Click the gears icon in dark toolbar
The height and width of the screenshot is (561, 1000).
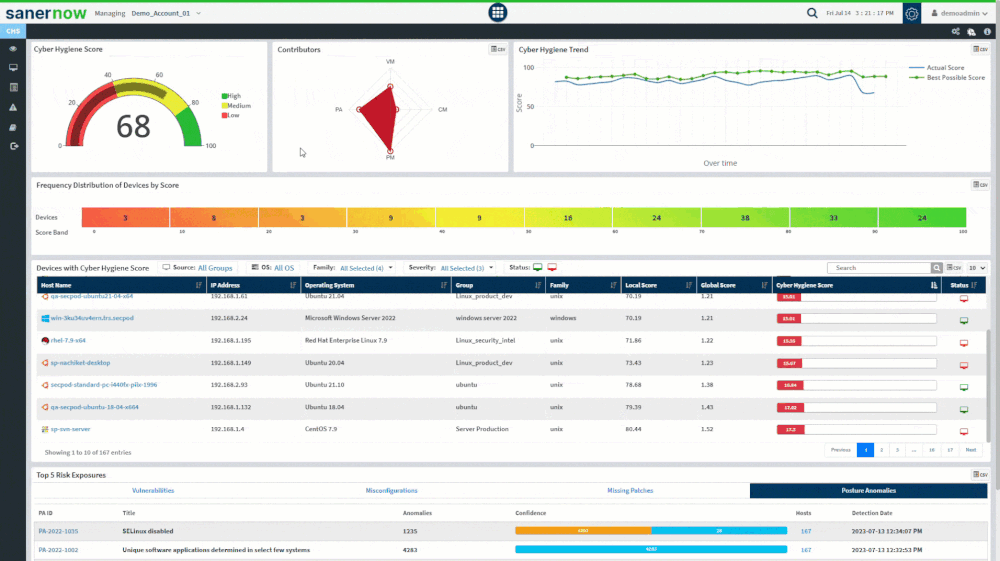[x=955, y=31]
